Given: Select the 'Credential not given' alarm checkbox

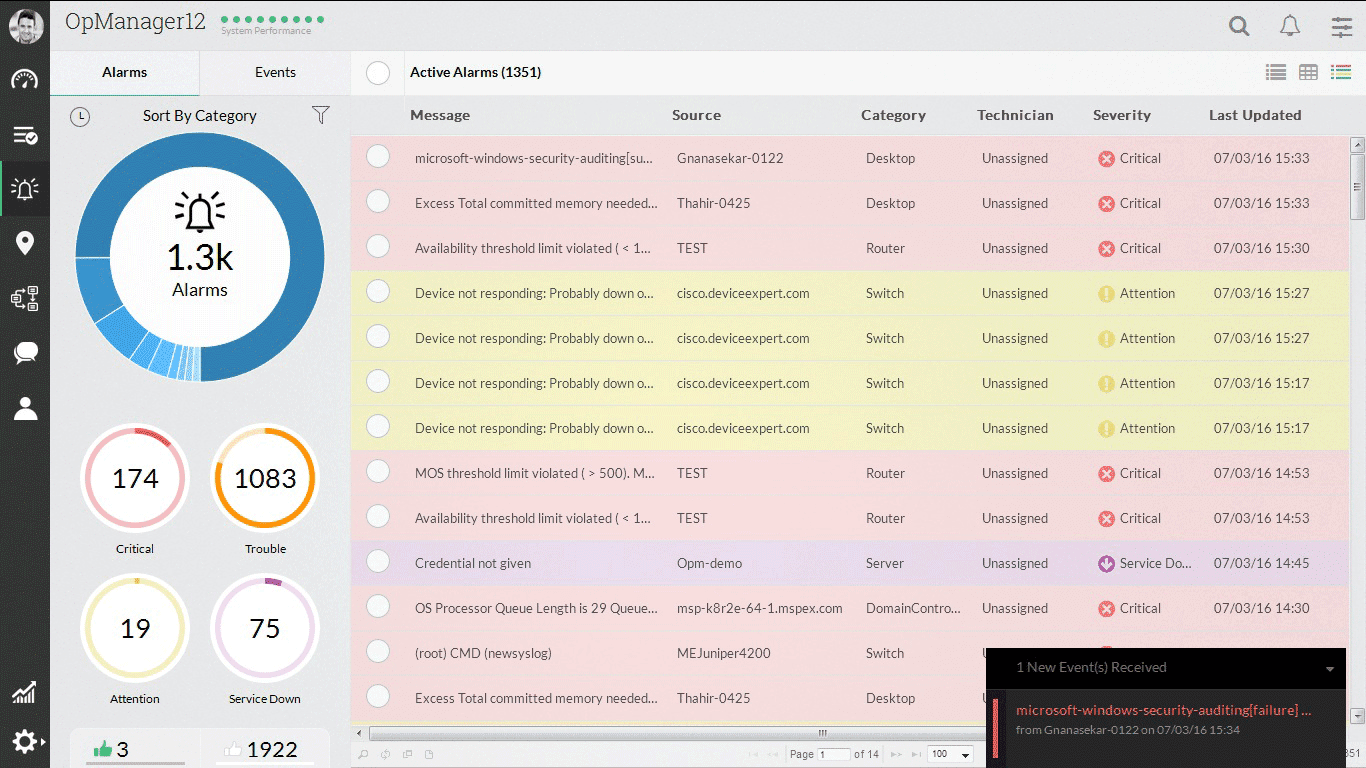Looking at the screenshot, I should (378, 562).
